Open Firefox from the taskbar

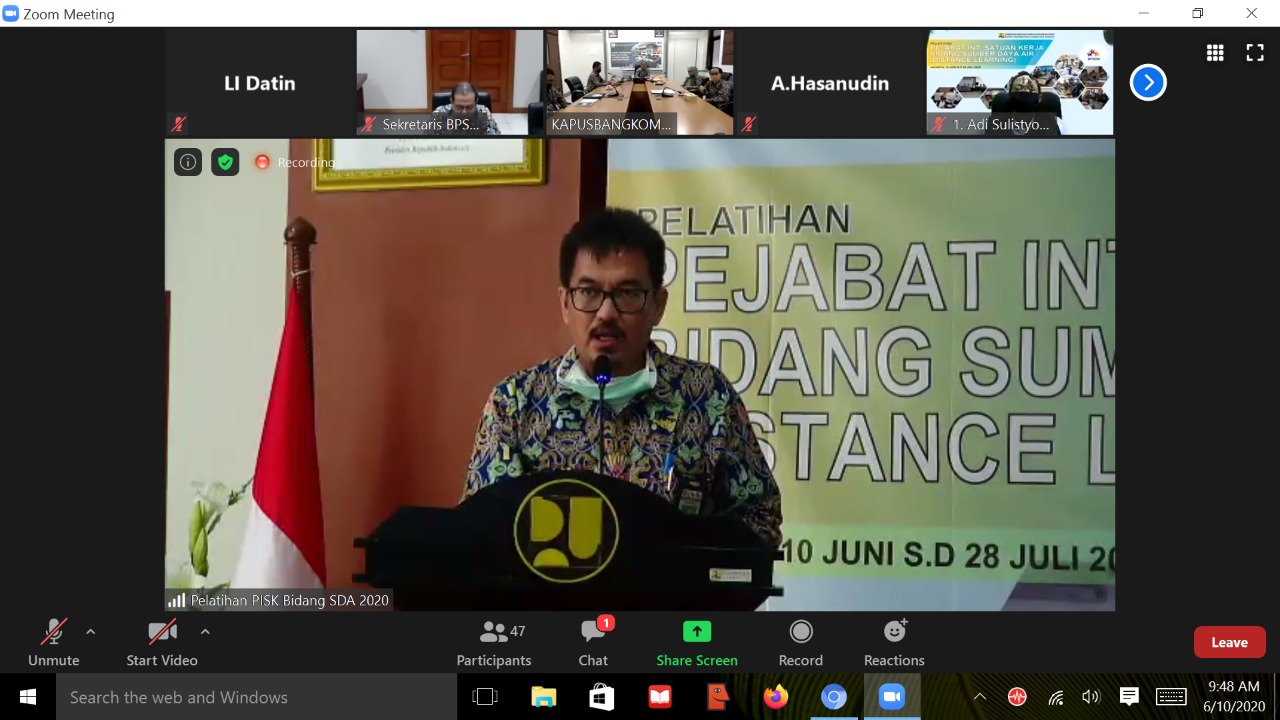click(x=775, y=697)
